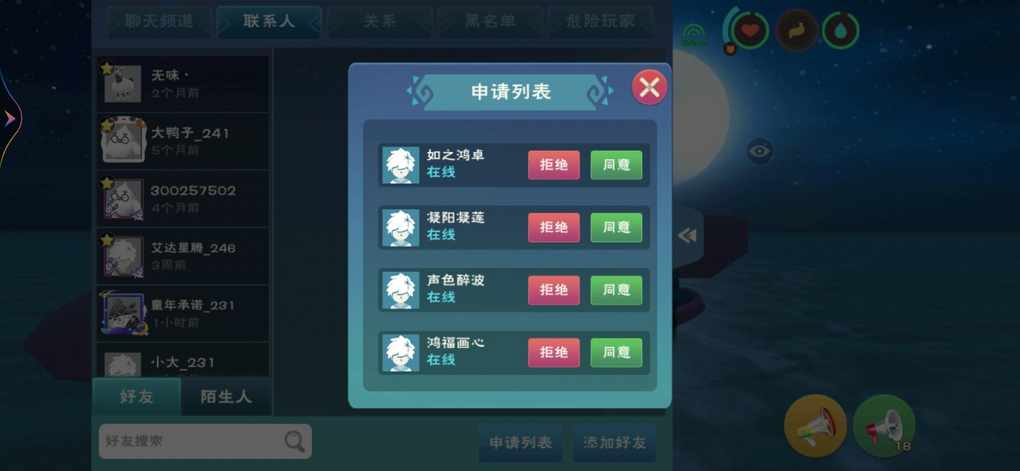This screenshot has width=1020, height=471.
Task: Accept 如之鸿卓's friend request with 同意
Action: coord(616,165)
